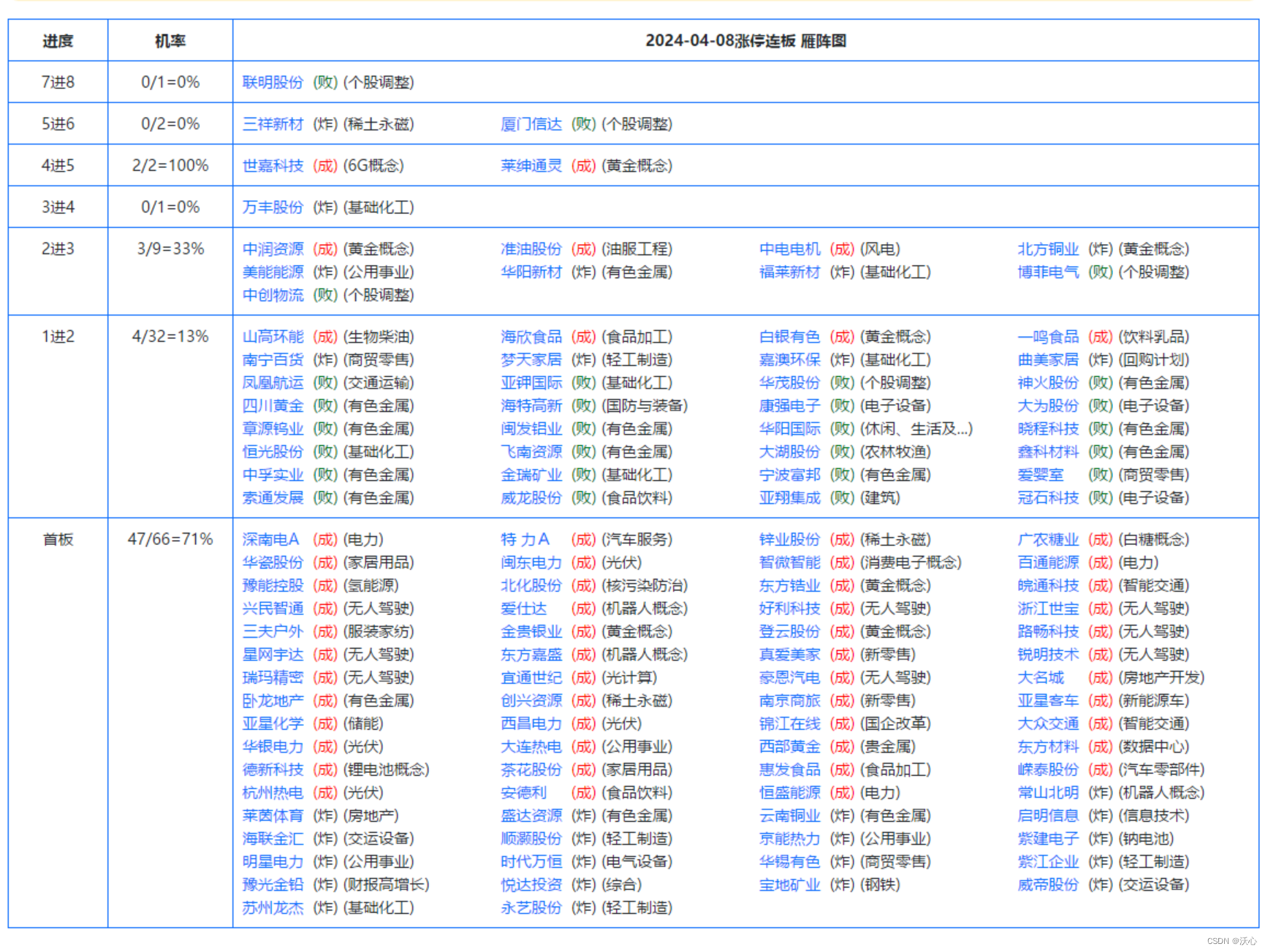Open the 中电电机 link
Viewport: 1268px width, 952px height.
[790, 249]
